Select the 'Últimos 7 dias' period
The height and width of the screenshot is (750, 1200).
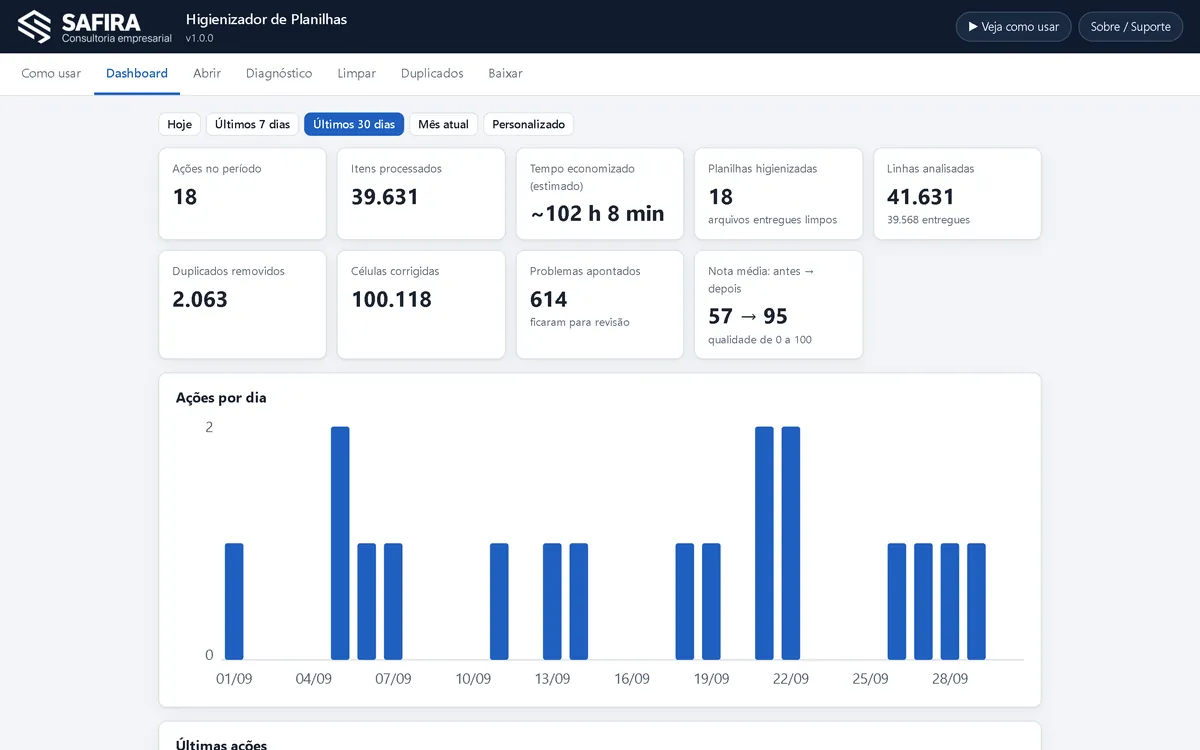point(252,124)
